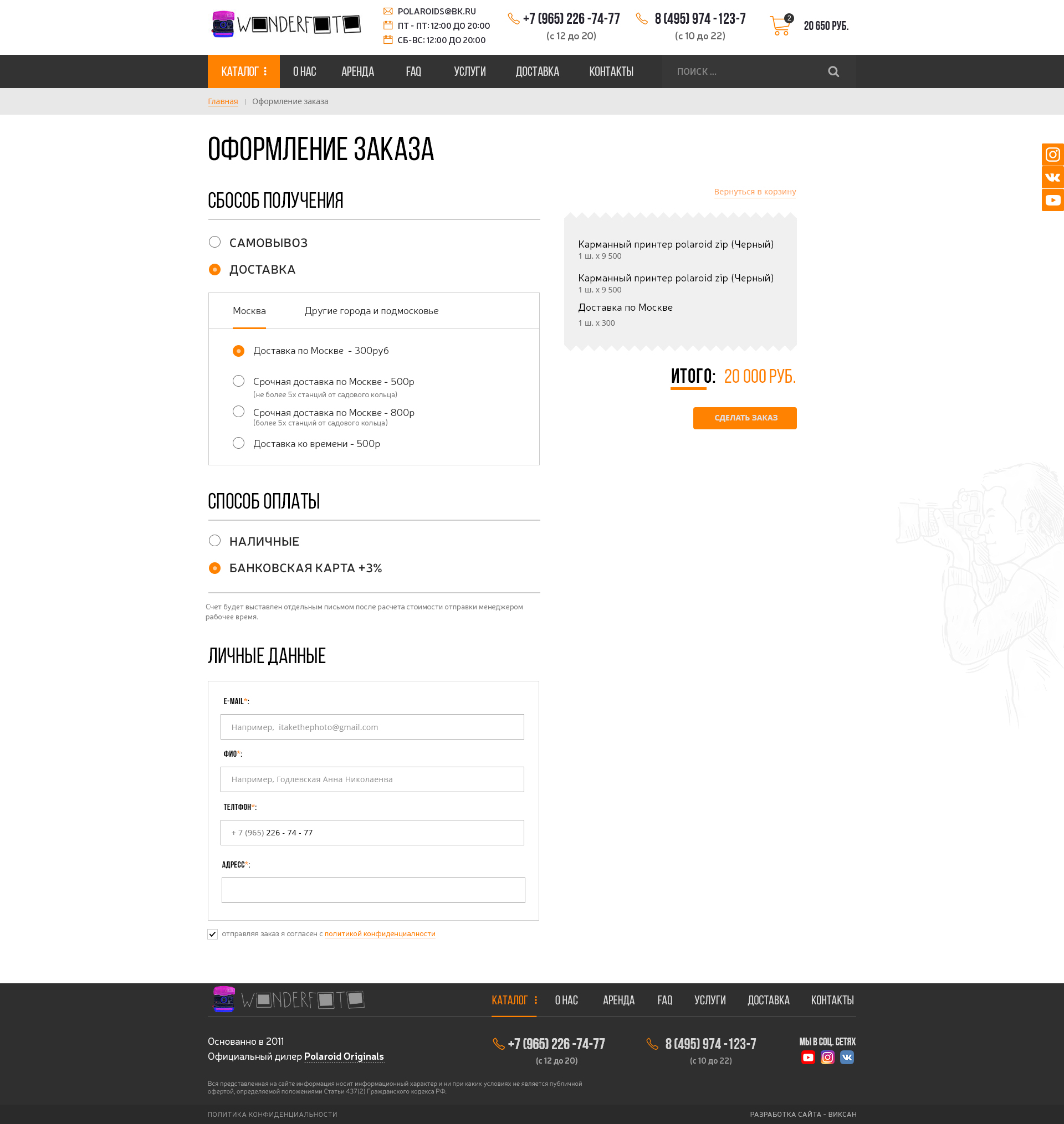Open Instagram from right sidebar
The height and width of the screenshot is (1124, 1064).
(x=1053, y=154)
